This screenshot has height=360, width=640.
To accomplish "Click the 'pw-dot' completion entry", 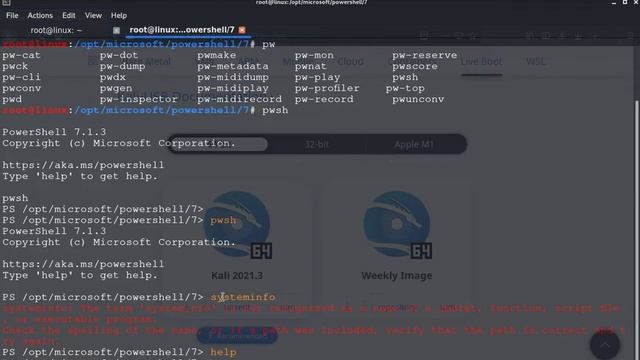I will [x=119, y=55].
